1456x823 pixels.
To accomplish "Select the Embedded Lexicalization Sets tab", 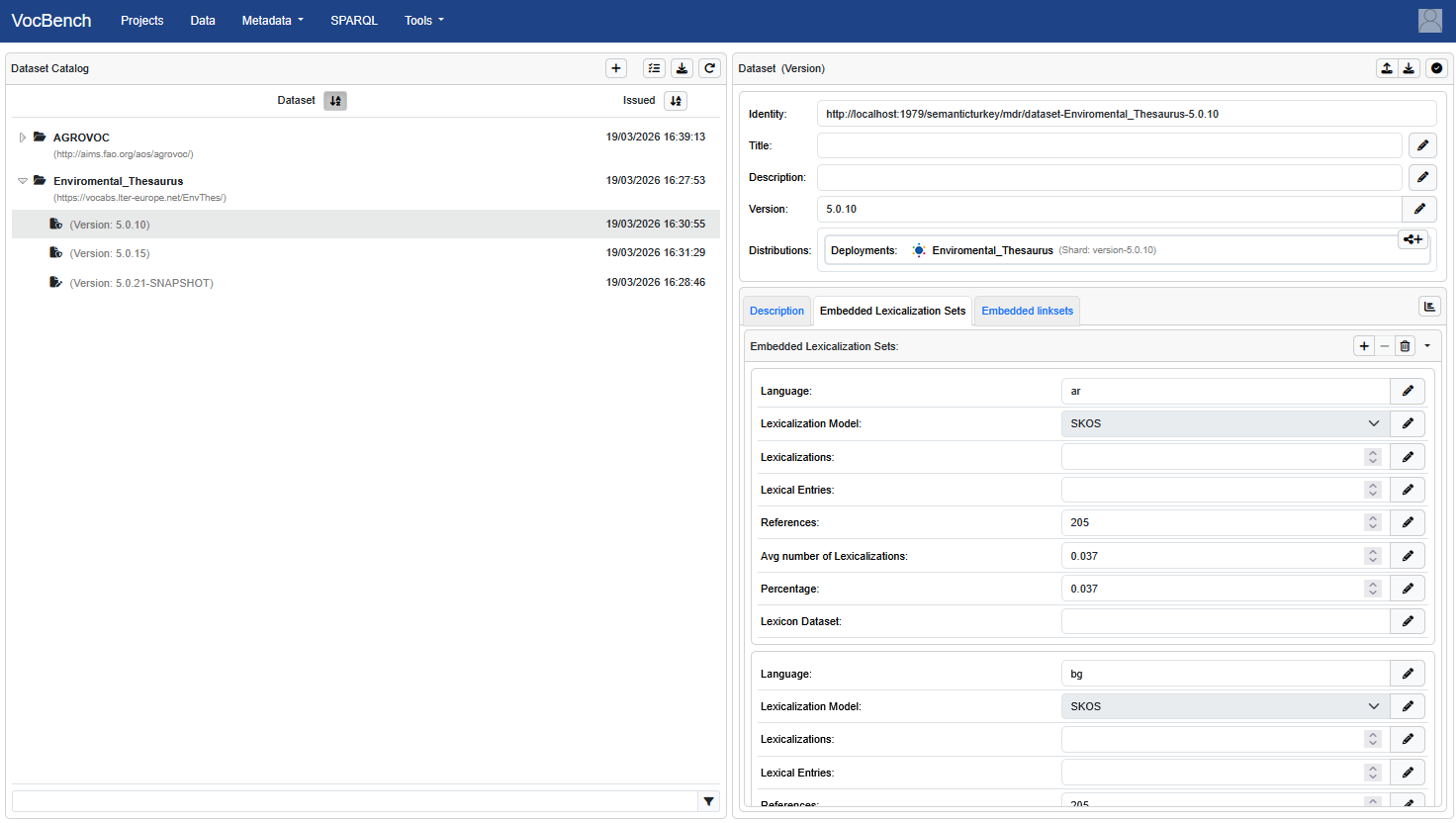I will (892, 311).
